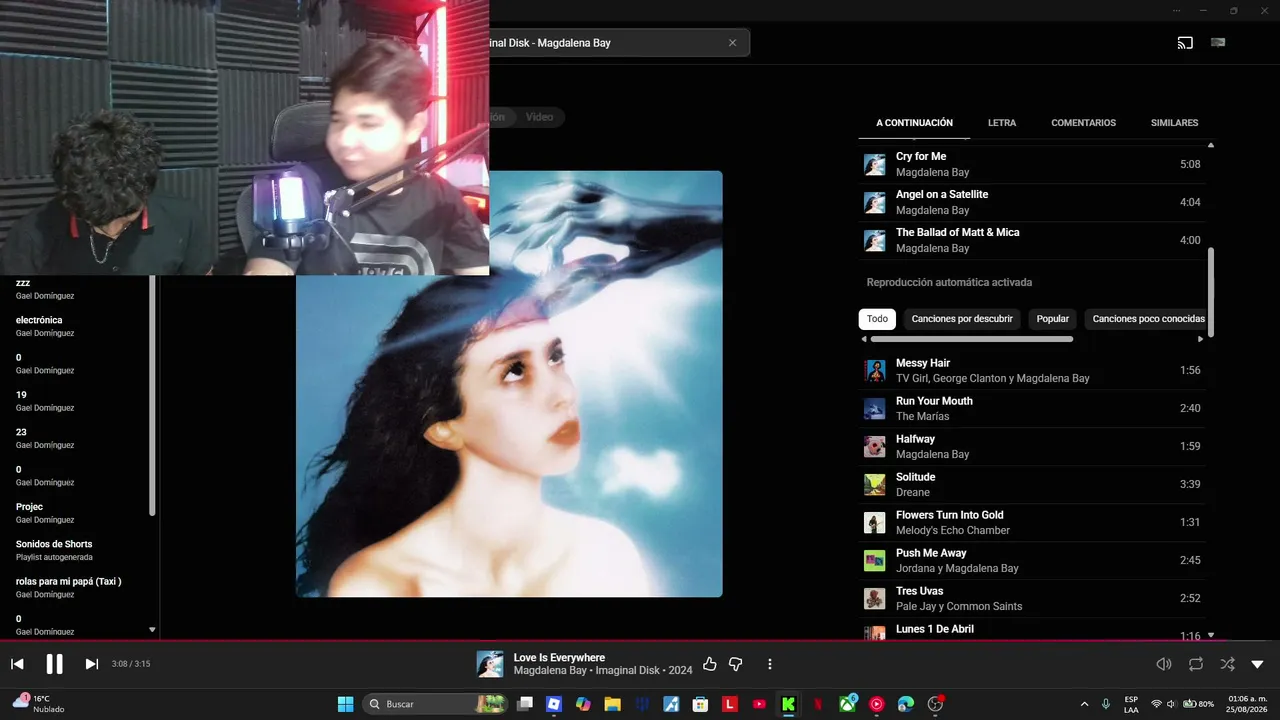Viewport: 1280px width, 720px height.
Task: Select the Todo filter chip
Action: [x=877, y=319]
